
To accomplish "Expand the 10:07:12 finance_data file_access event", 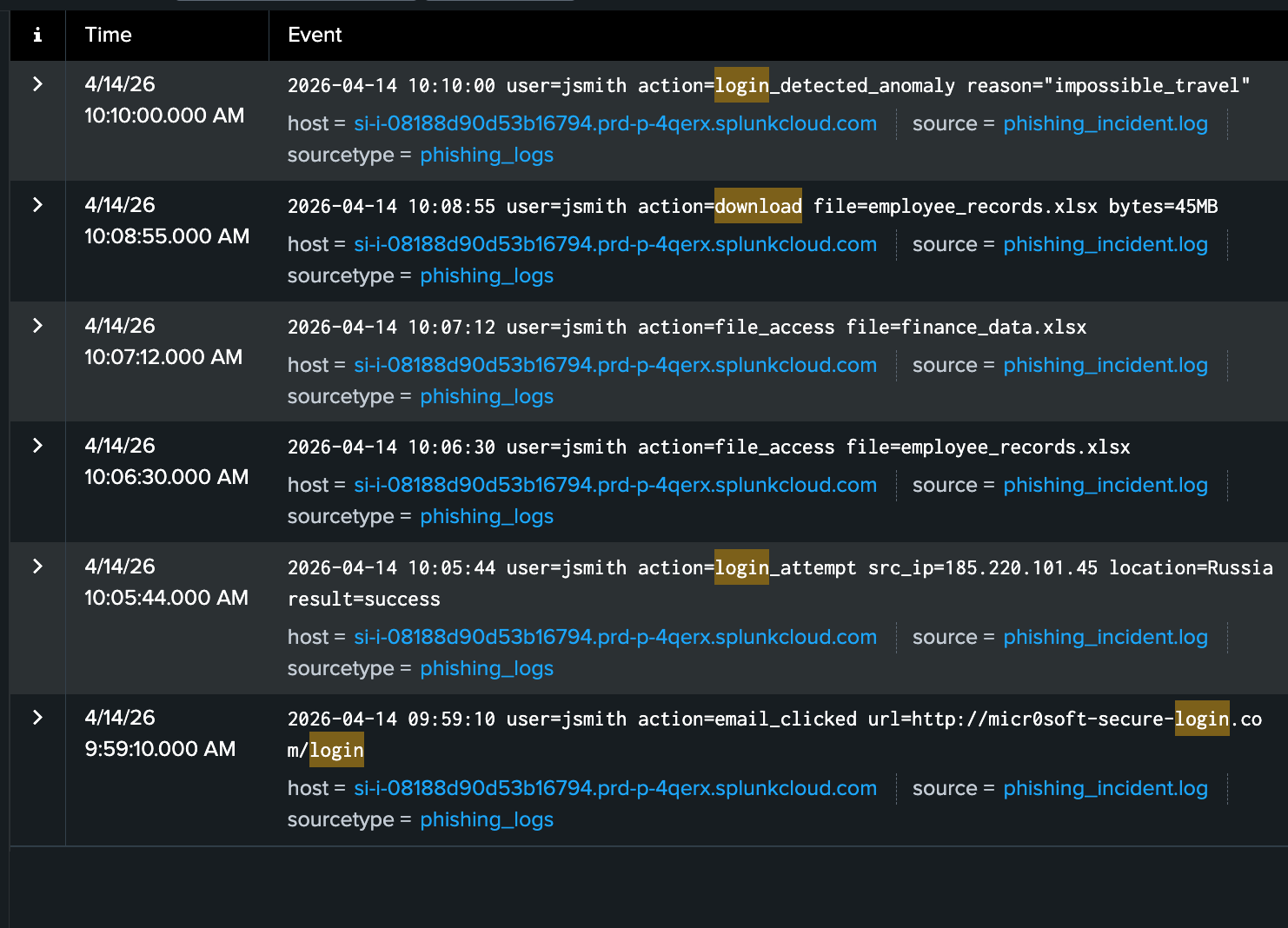I will [x=37, y=326].
